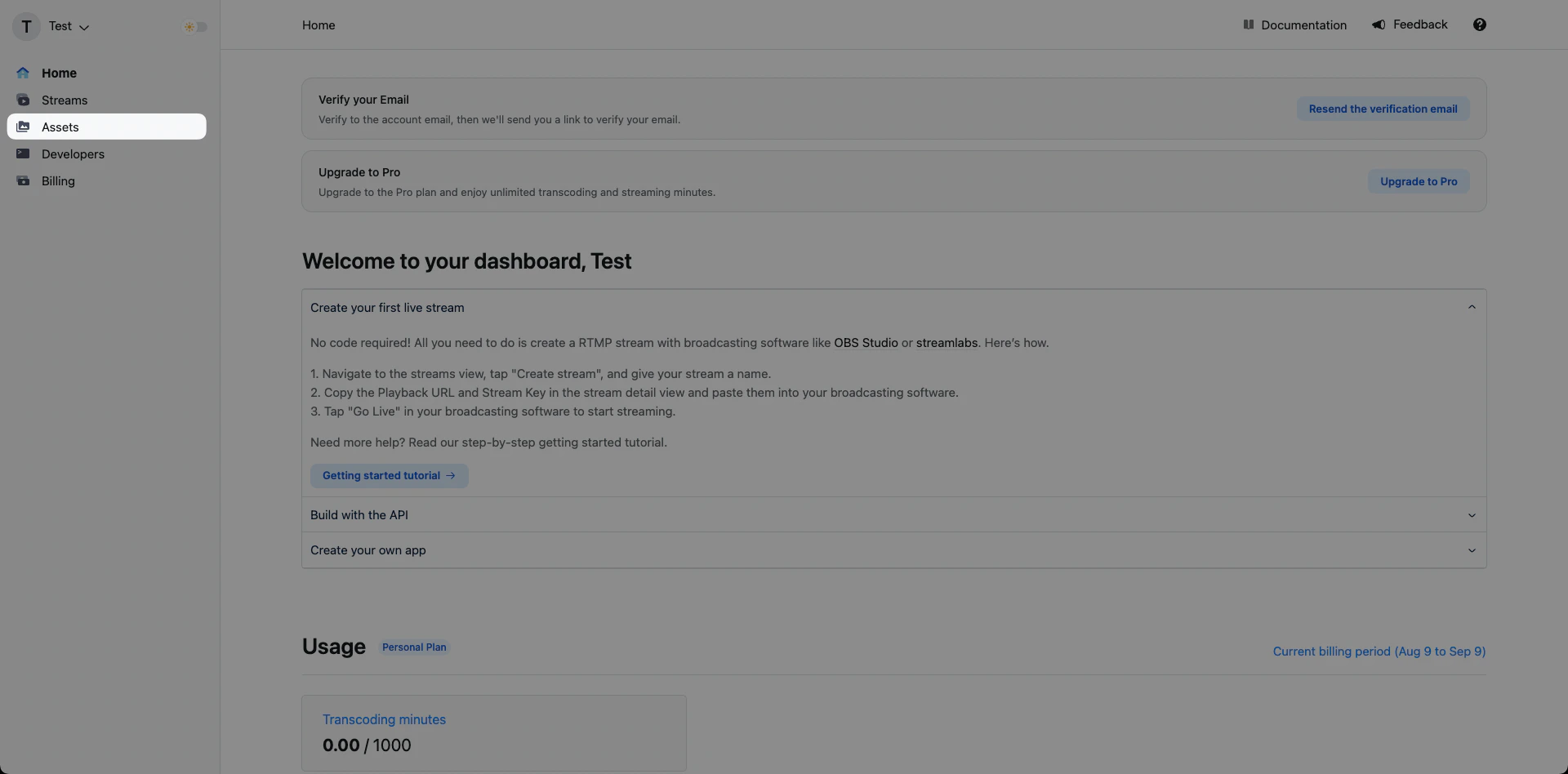Click the T workspace avatar
The width and height of the screenshot is (1568, 774).
[x=26, y=26]
